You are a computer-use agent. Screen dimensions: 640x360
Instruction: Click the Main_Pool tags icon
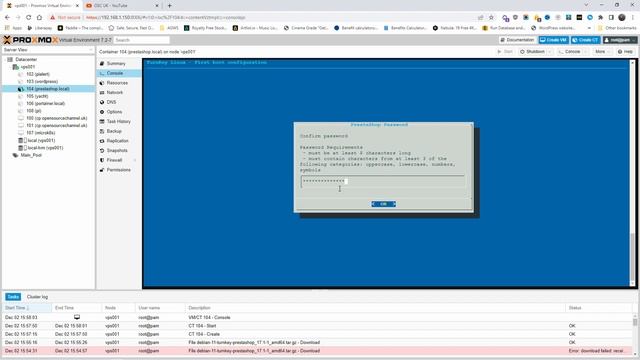click(x=16, y=156)
